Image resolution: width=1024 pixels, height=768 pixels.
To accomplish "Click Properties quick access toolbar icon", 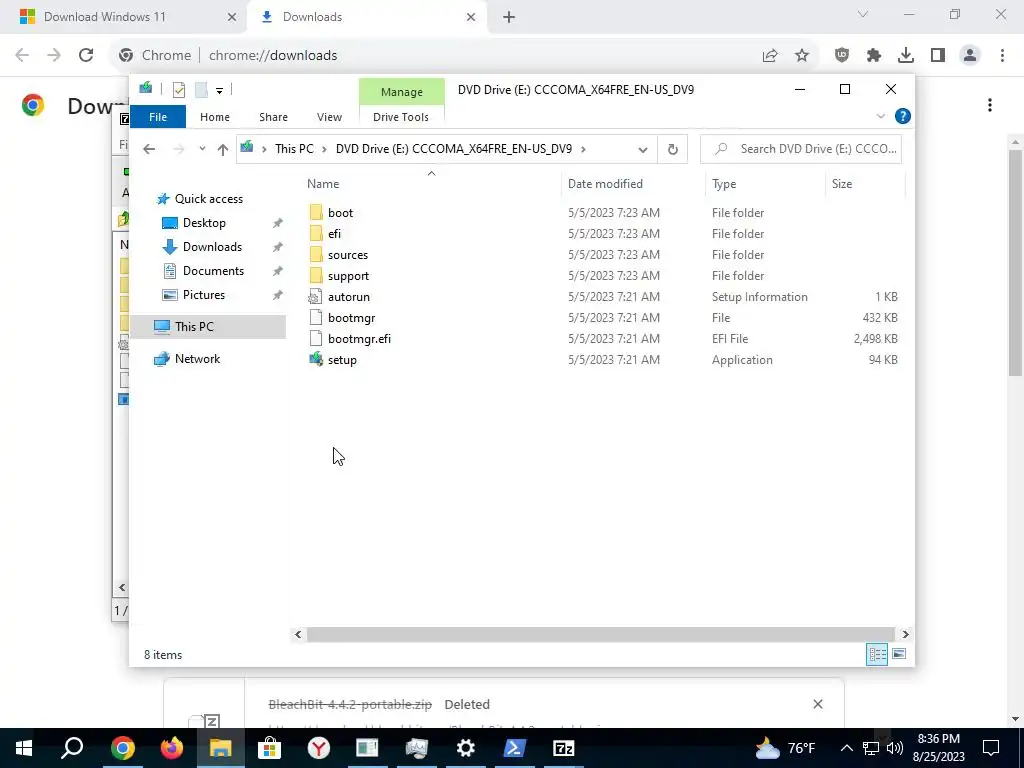I will point(179,89).
